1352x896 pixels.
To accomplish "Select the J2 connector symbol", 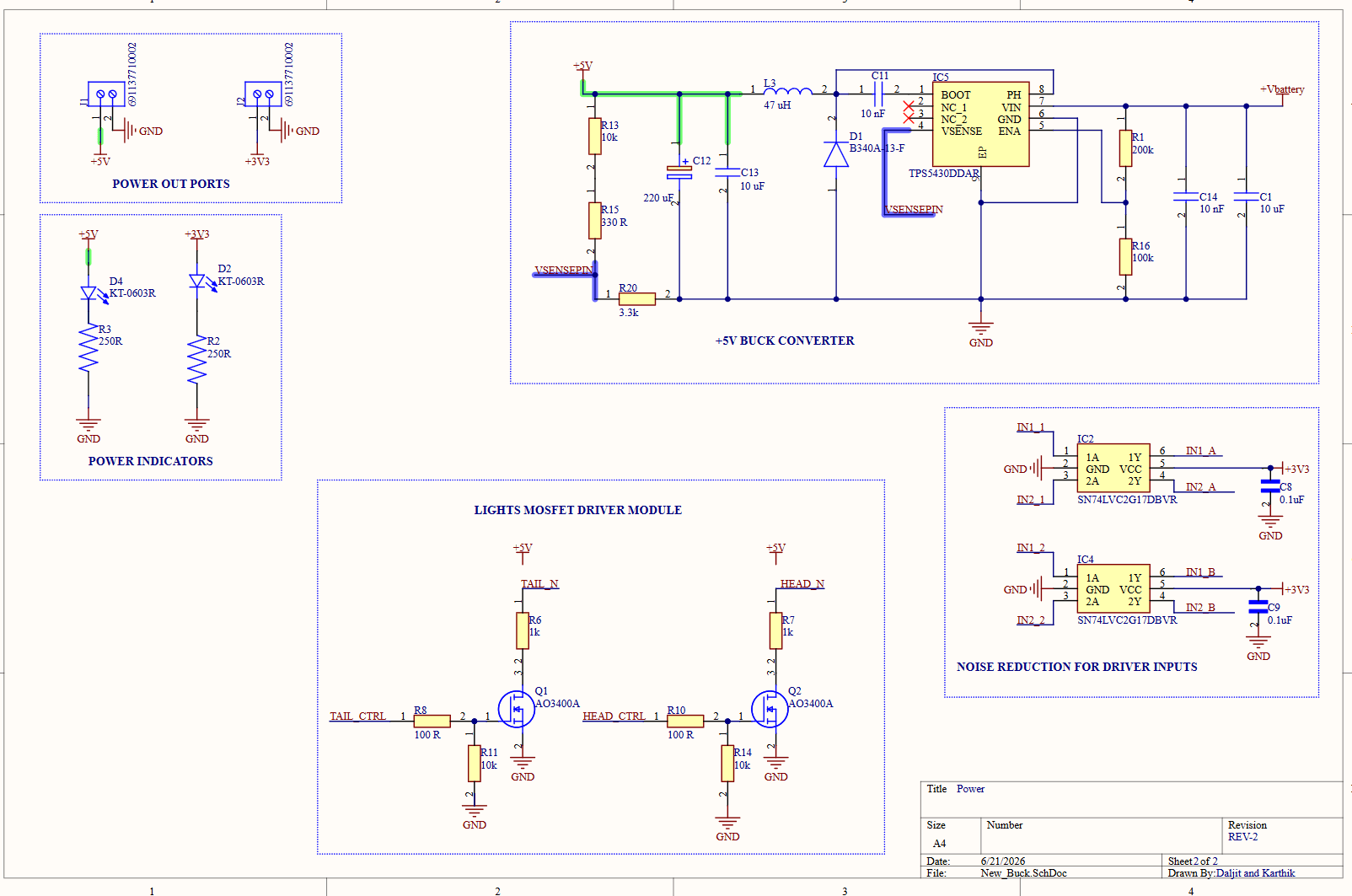I will (x=263, y=94).
